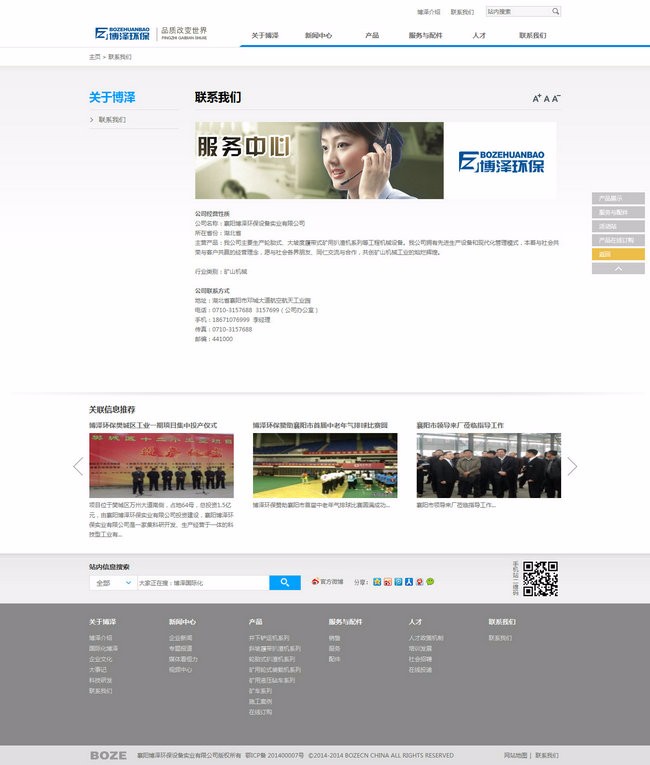Click 井下铲运机系列 in footer products

click(269, 638)
